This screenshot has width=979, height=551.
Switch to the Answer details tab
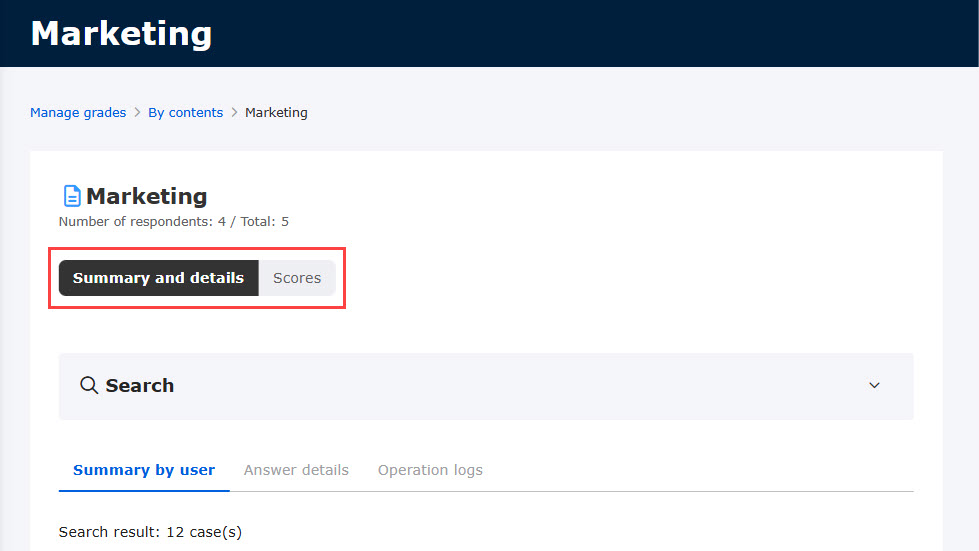click(296, 470)
